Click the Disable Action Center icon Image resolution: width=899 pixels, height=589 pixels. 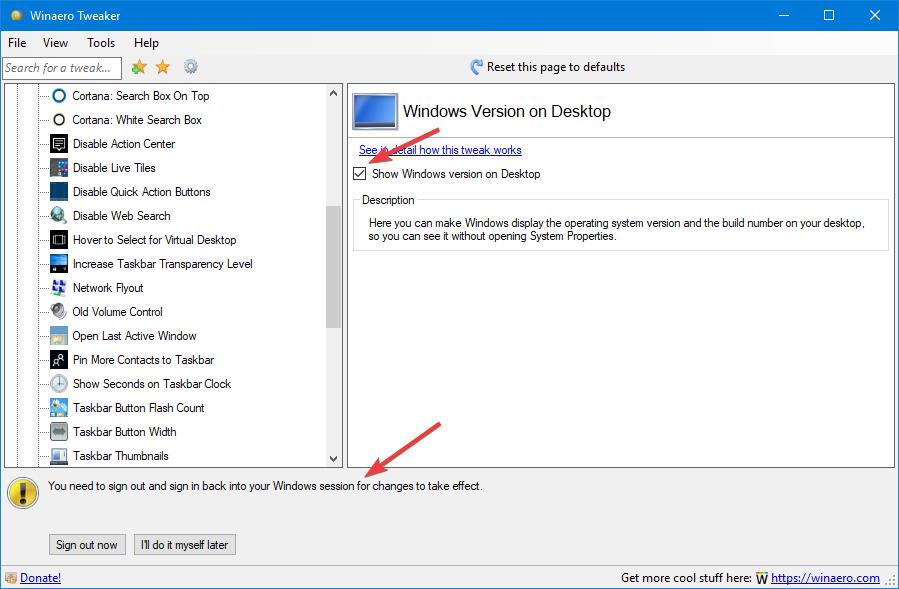59,144
